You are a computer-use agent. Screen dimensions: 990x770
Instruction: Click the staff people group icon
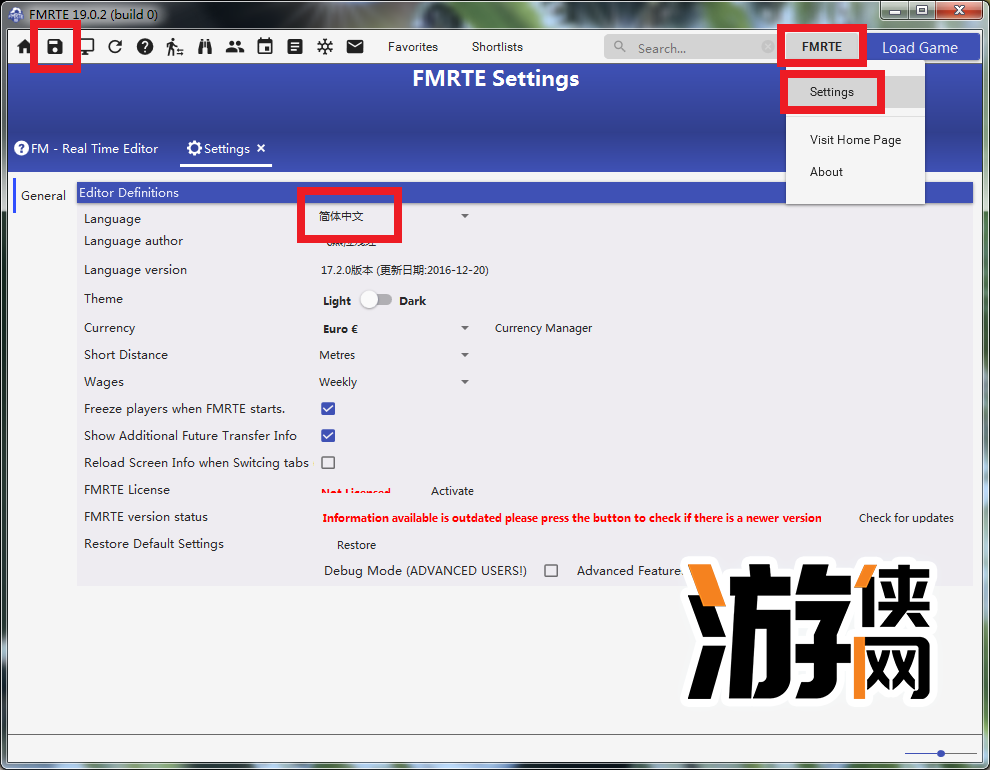tap(235, 47)
